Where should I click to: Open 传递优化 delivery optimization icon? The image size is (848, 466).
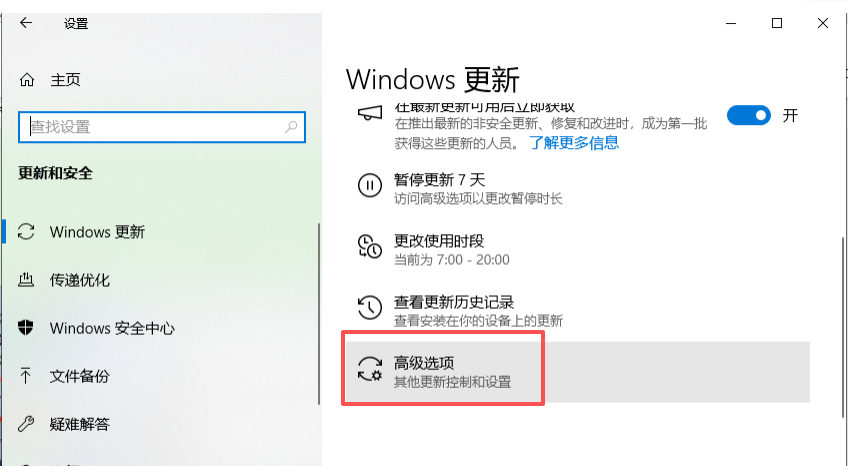pos(26,280)
